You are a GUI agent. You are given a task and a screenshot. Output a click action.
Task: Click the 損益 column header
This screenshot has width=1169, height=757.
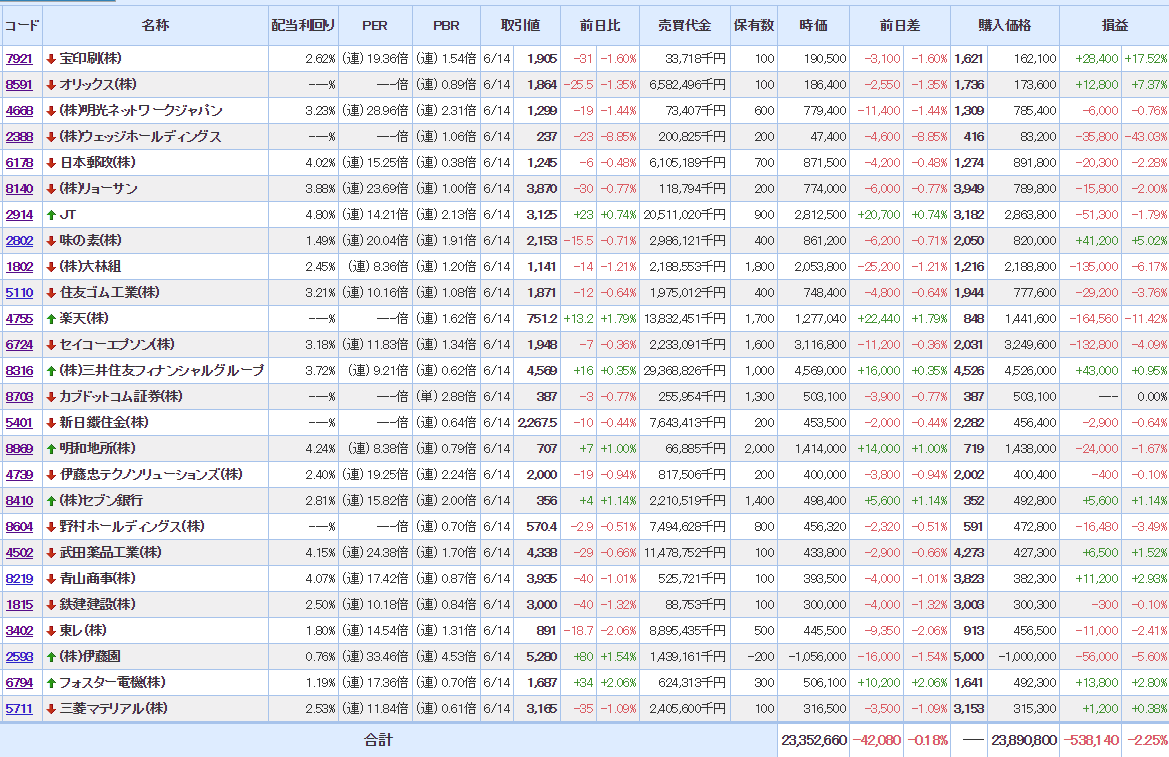click(x=1114, y=25)
